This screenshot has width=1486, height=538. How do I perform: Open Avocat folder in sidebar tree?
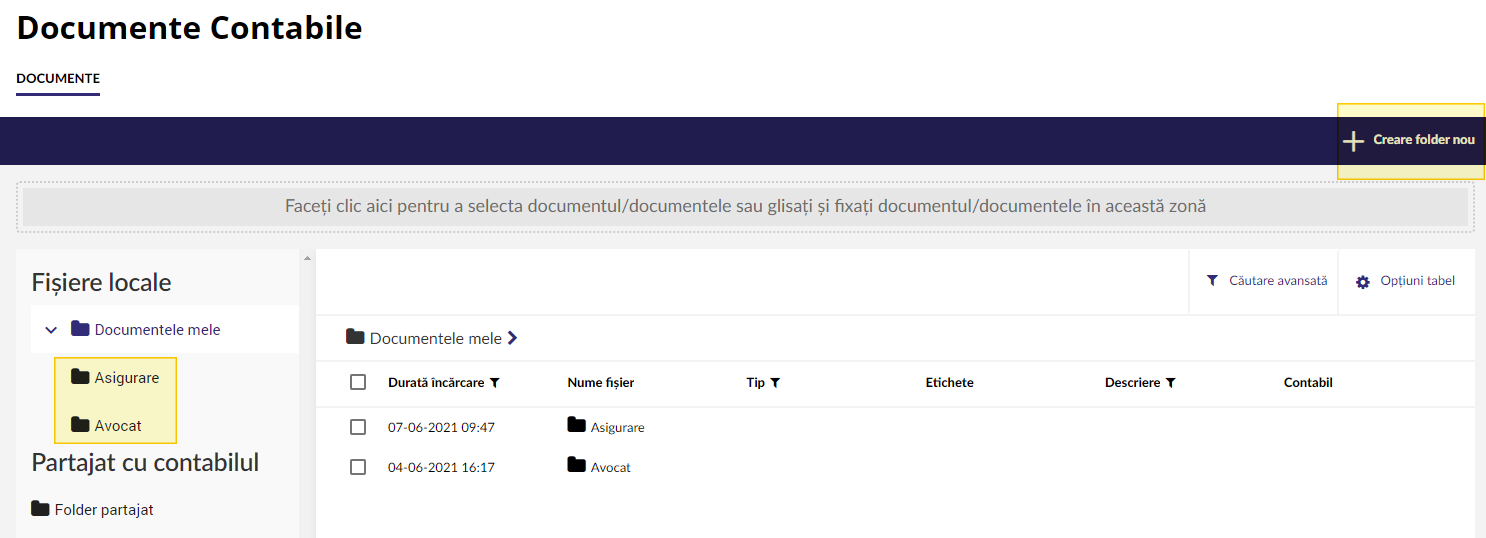click(118, 425)
